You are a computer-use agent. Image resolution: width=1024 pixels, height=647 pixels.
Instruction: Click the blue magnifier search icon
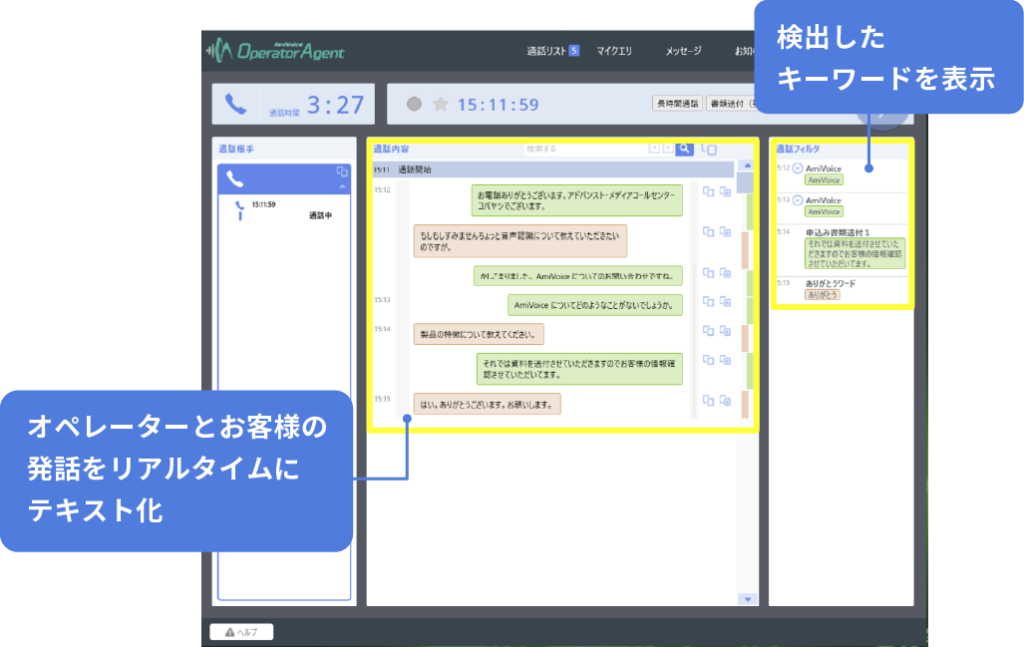pyautogui.click(x=683, y=147)
